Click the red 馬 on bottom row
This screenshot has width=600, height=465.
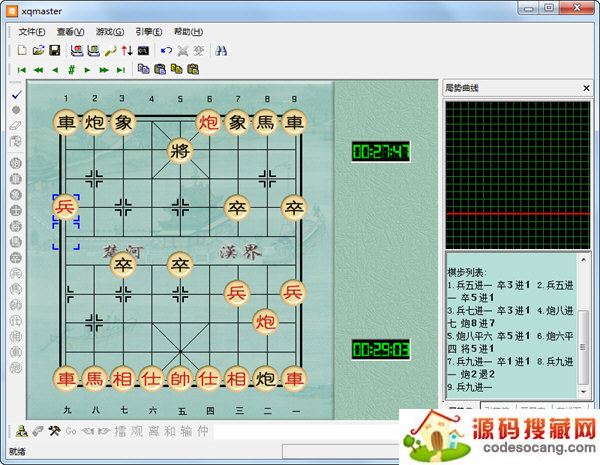[94, 379]
